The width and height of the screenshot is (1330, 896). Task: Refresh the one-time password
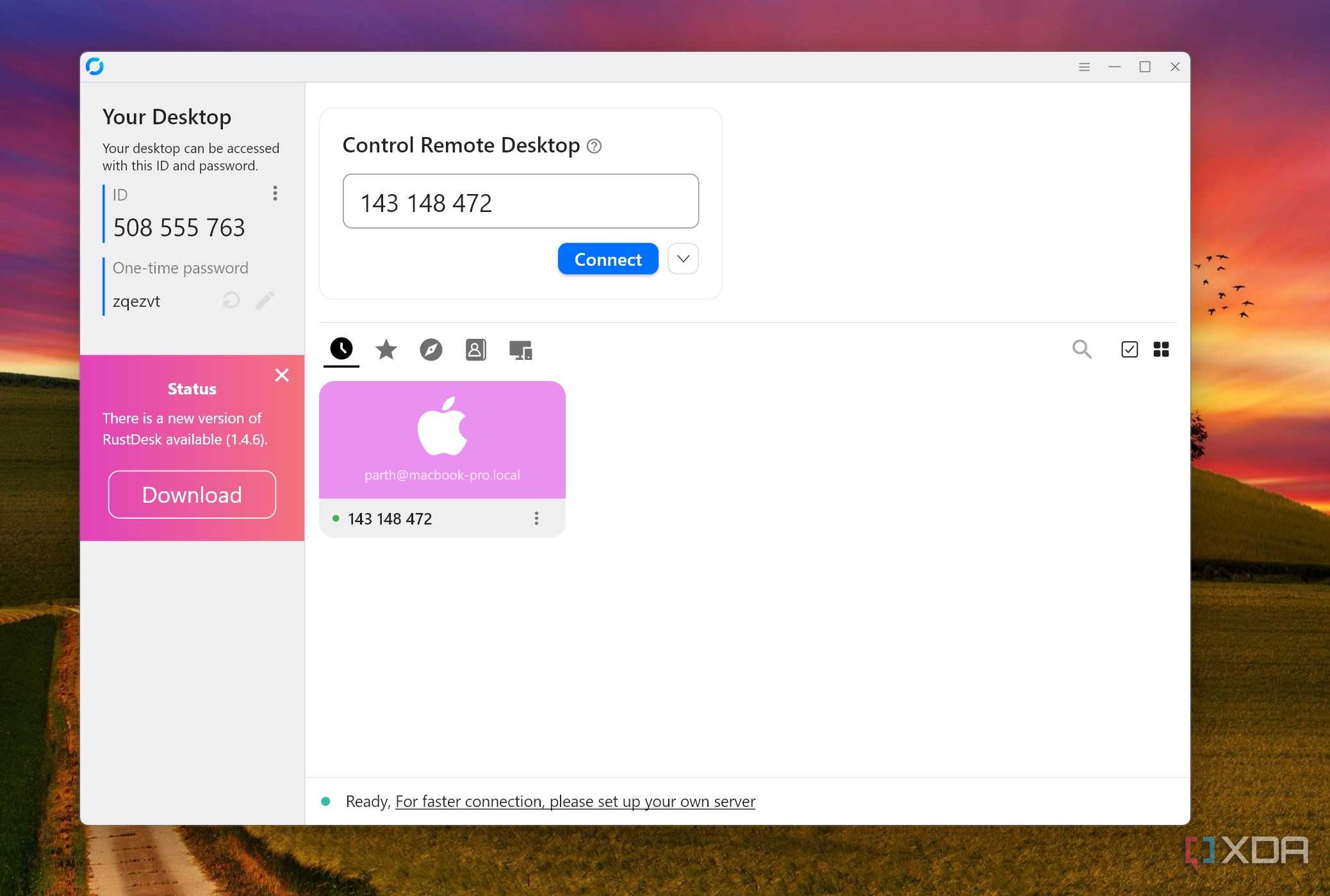pyautogui.click(x=231, y=300)
